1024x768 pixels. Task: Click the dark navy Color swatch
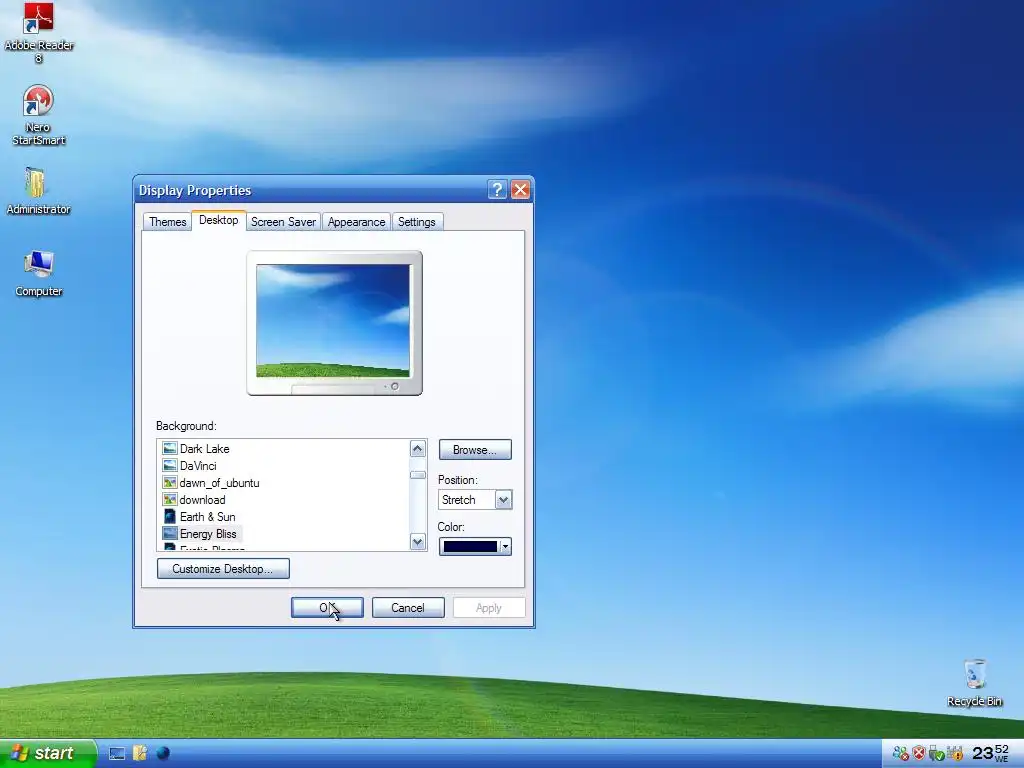pyautogui.click(x=470, y=547)
